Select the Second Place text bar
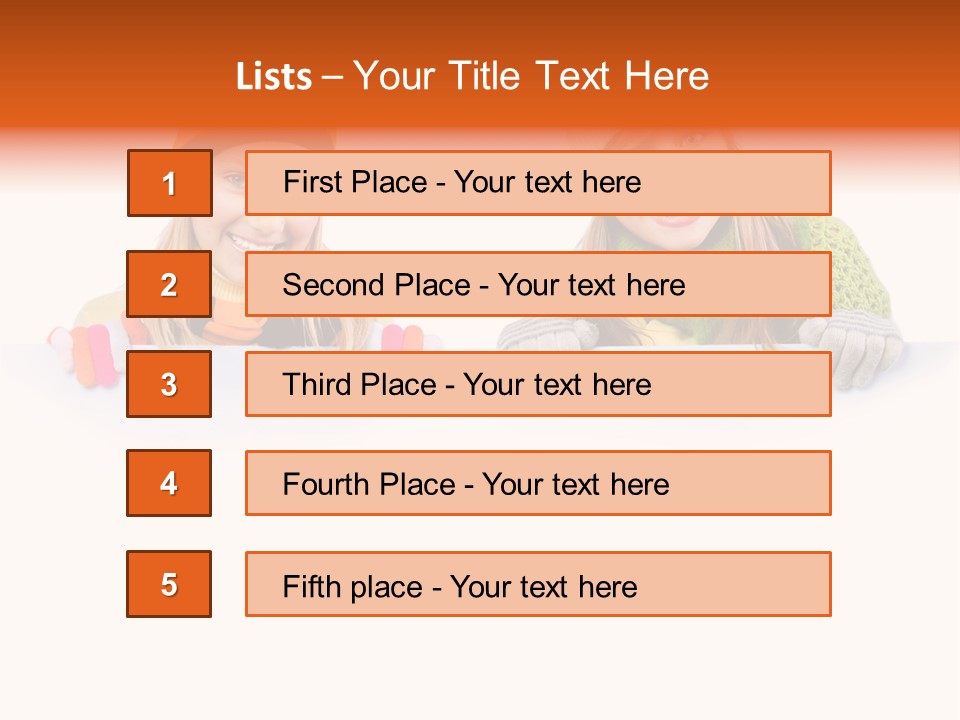 [538, 284]
